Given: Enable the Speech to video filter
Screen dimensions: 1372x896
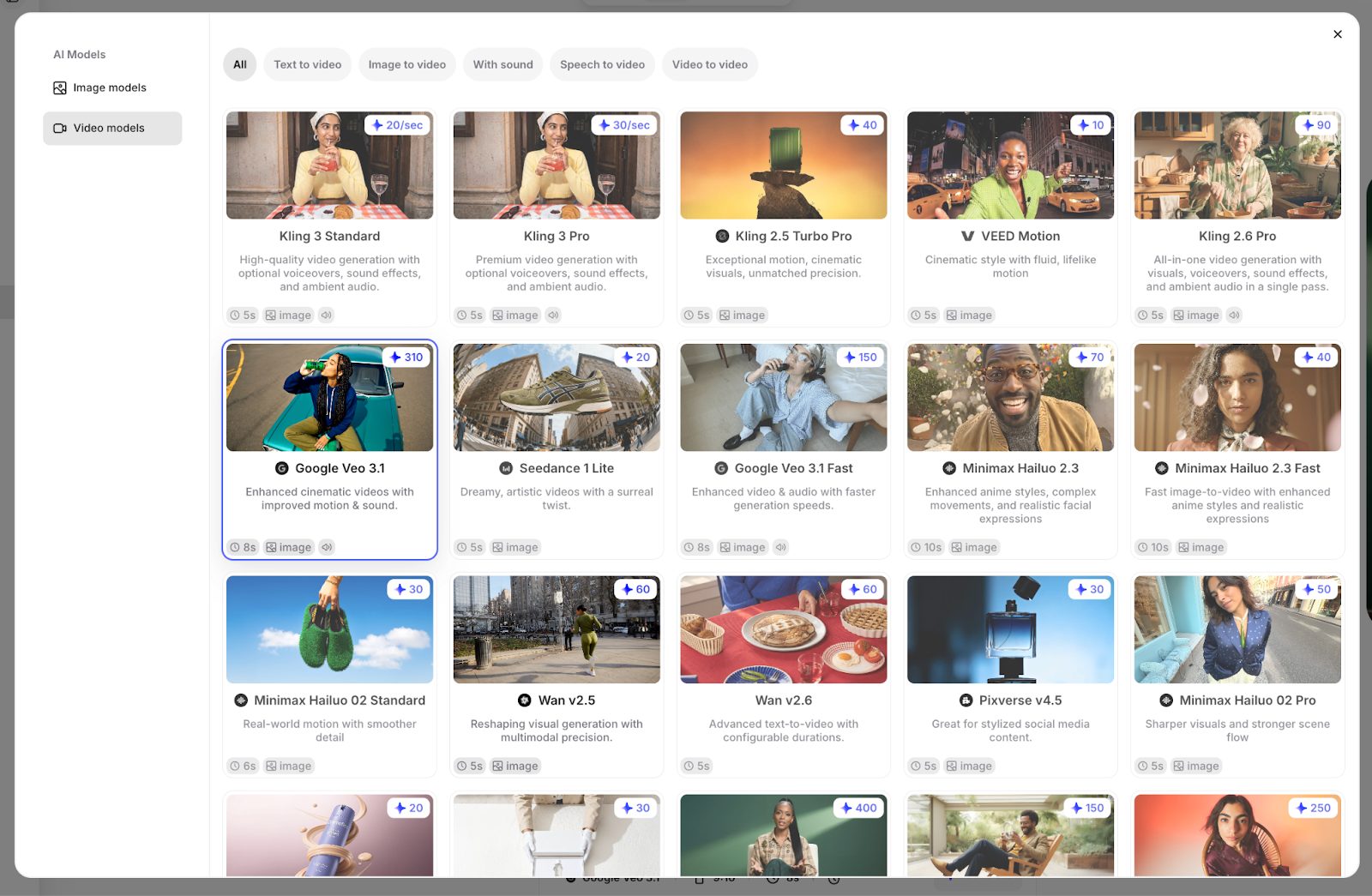Looking at the screenshot, I should pyautogui.click(x=602, y=64).
